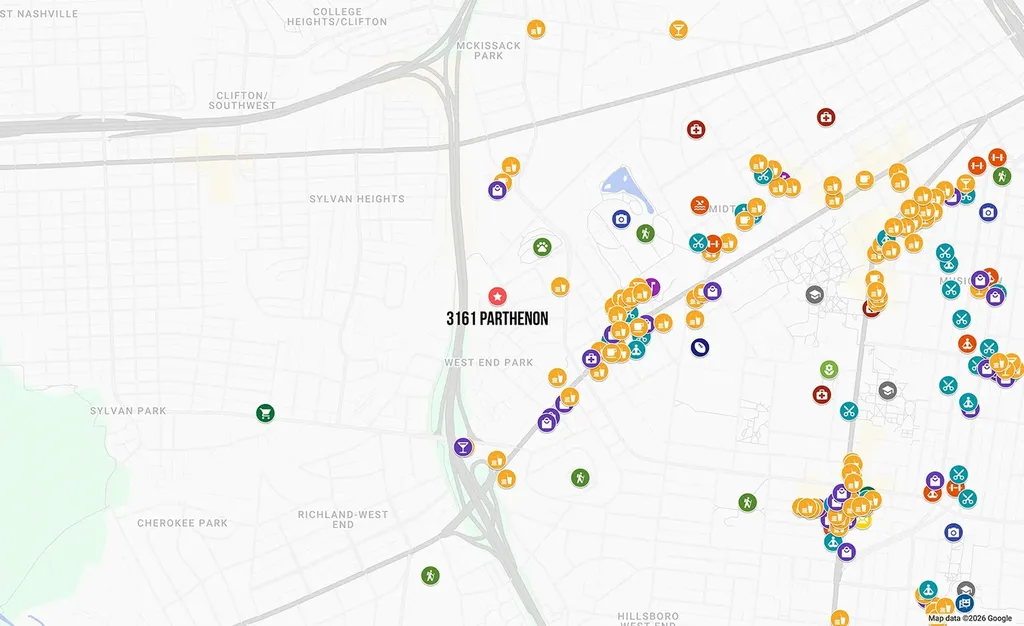
Task: Click the hiker marker south of Richland-West End label
Action: point(430,575)
